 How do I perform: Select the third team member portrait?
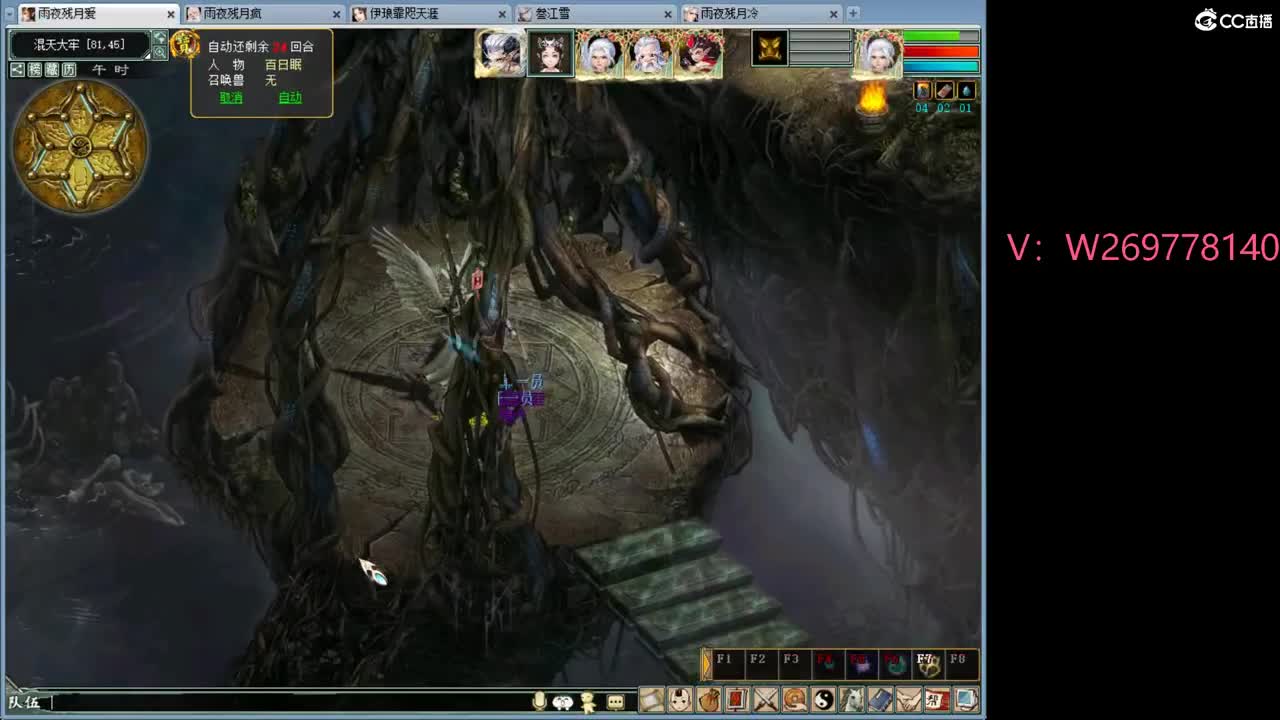(x=600, y=53)
